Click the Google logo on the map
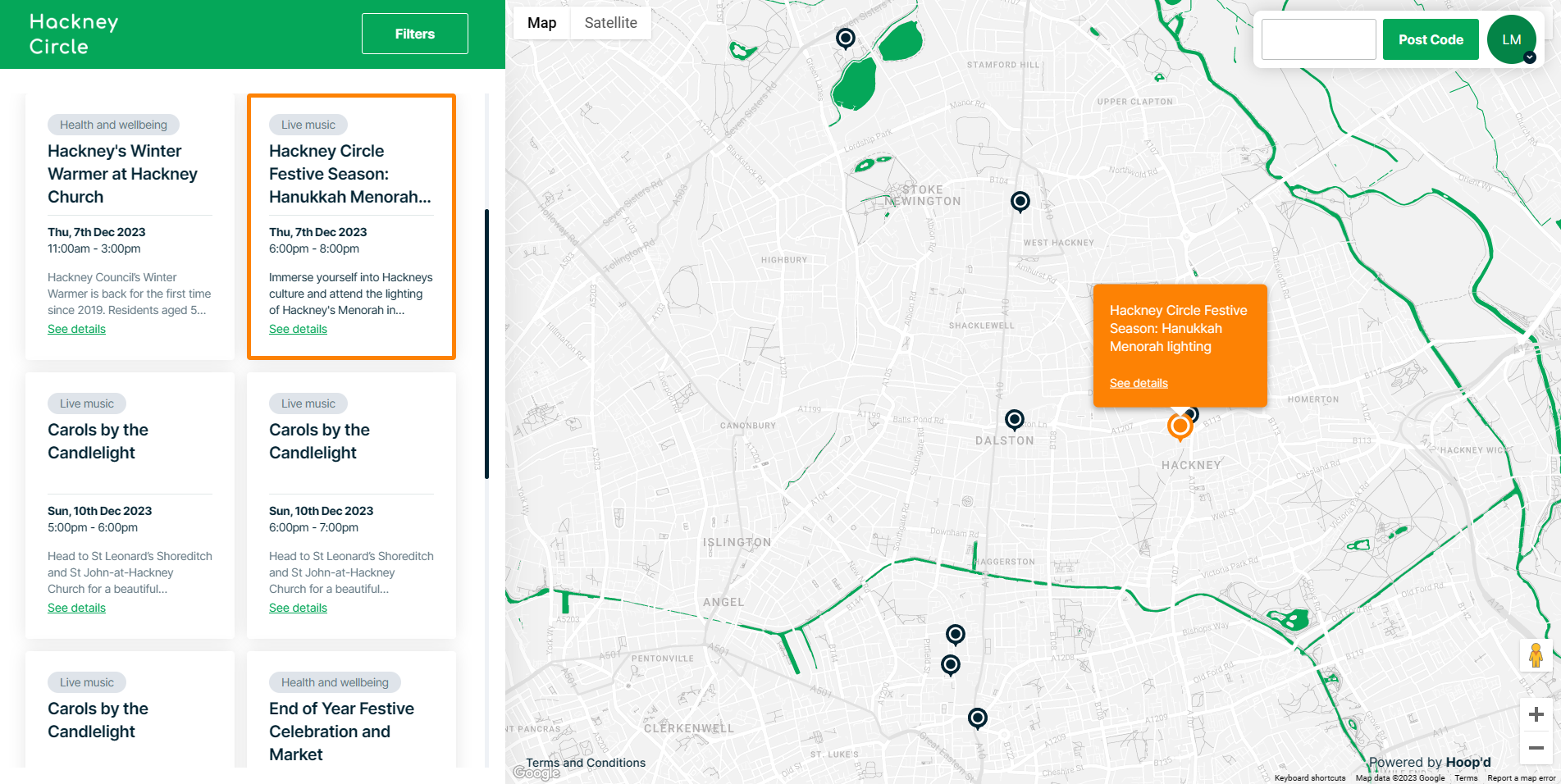 click(536, 773)
